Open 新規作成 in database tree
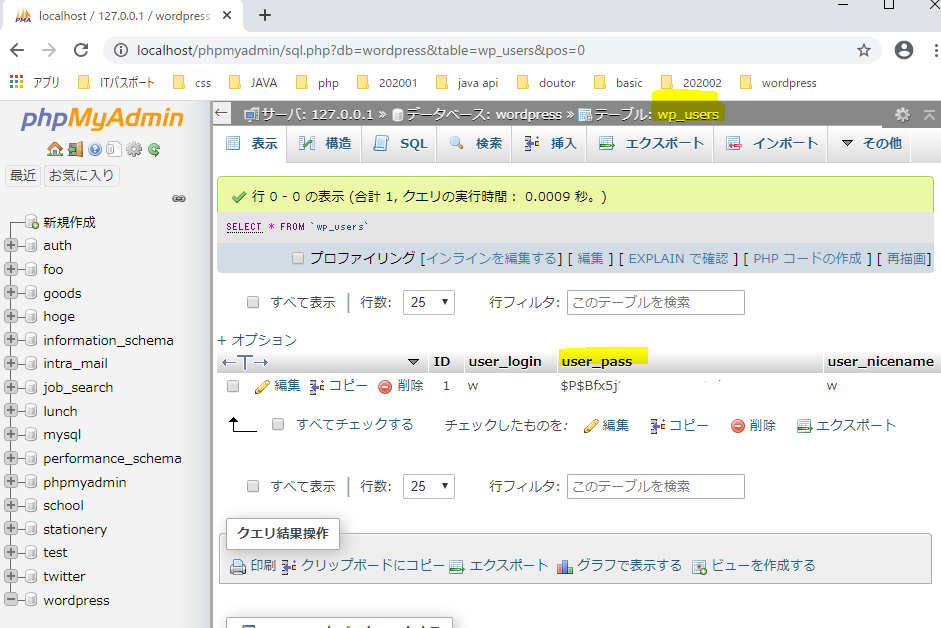Screen dimensions: 941x628 (69, 222)
